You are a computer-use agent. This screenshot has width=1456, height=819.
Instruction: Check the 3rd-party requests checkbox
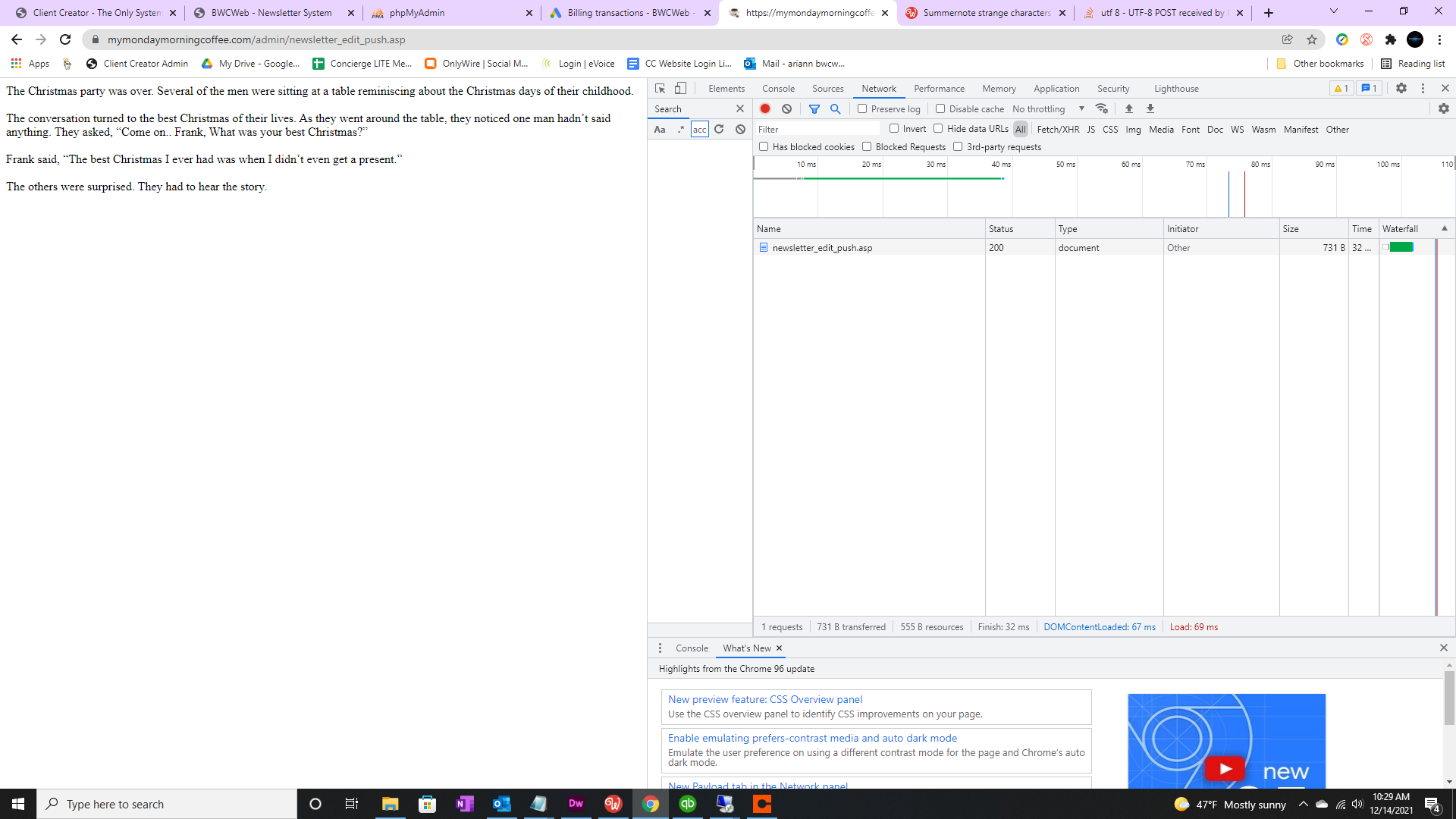958,147
